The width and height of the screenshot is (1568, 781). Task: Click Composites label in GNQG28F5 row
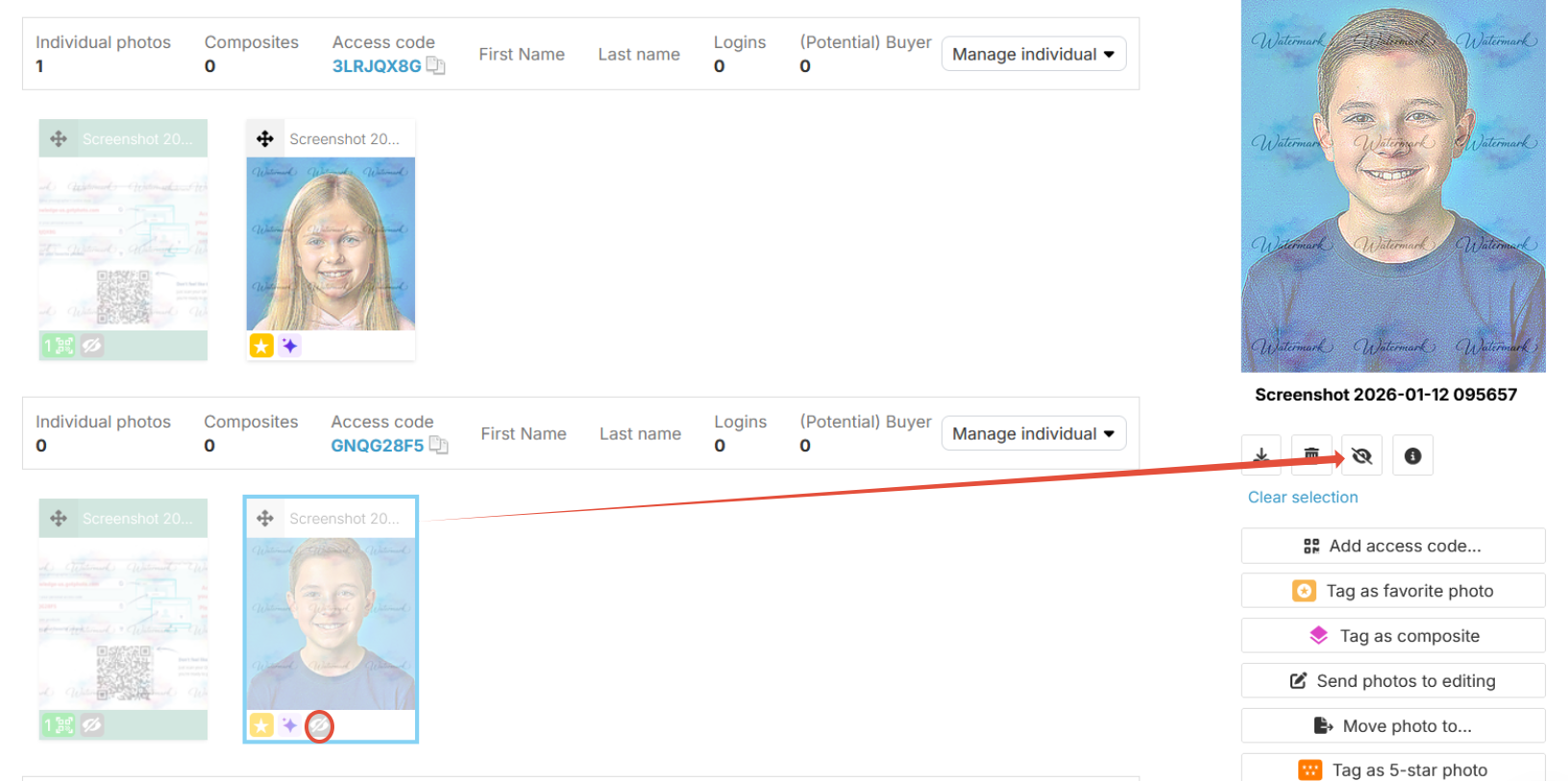click(251, 422)
